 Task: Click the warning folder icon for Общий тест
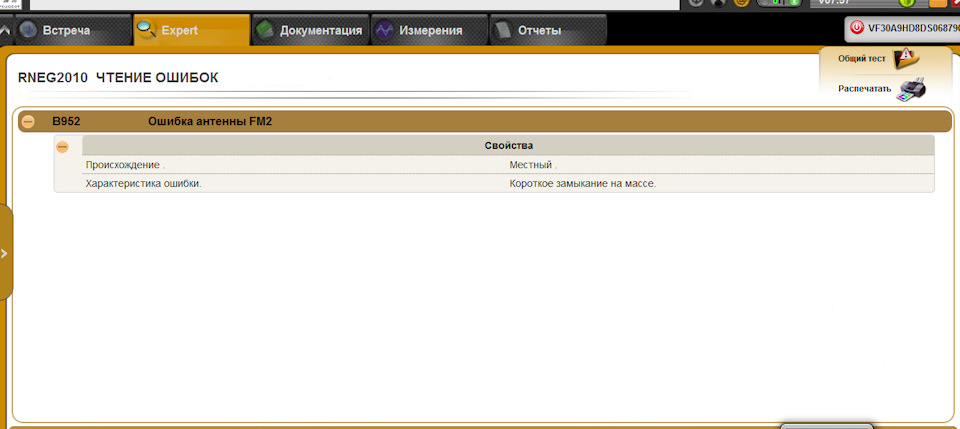[906, 58]
